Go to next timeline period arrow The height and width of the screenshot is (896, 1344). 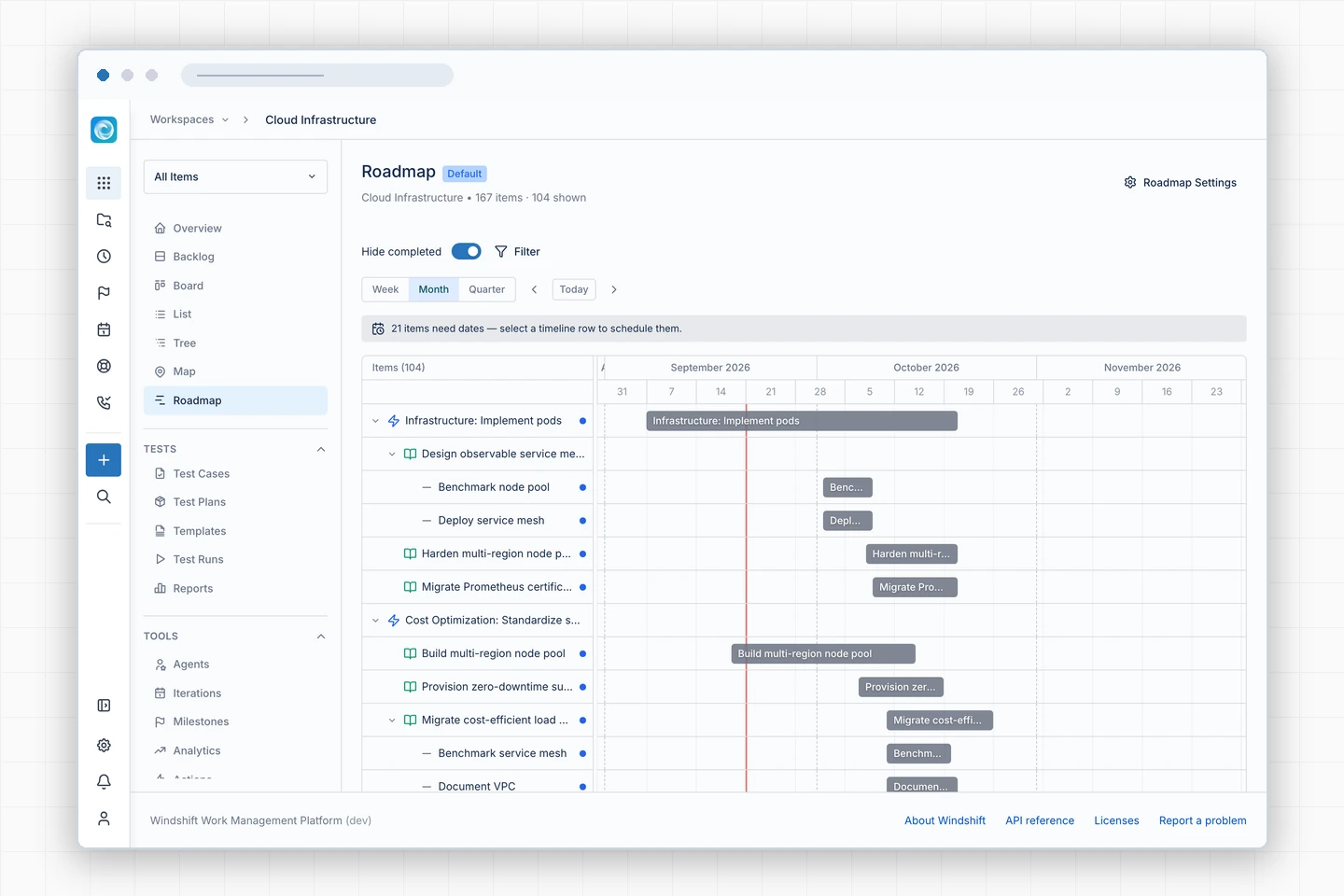[614, 289]
